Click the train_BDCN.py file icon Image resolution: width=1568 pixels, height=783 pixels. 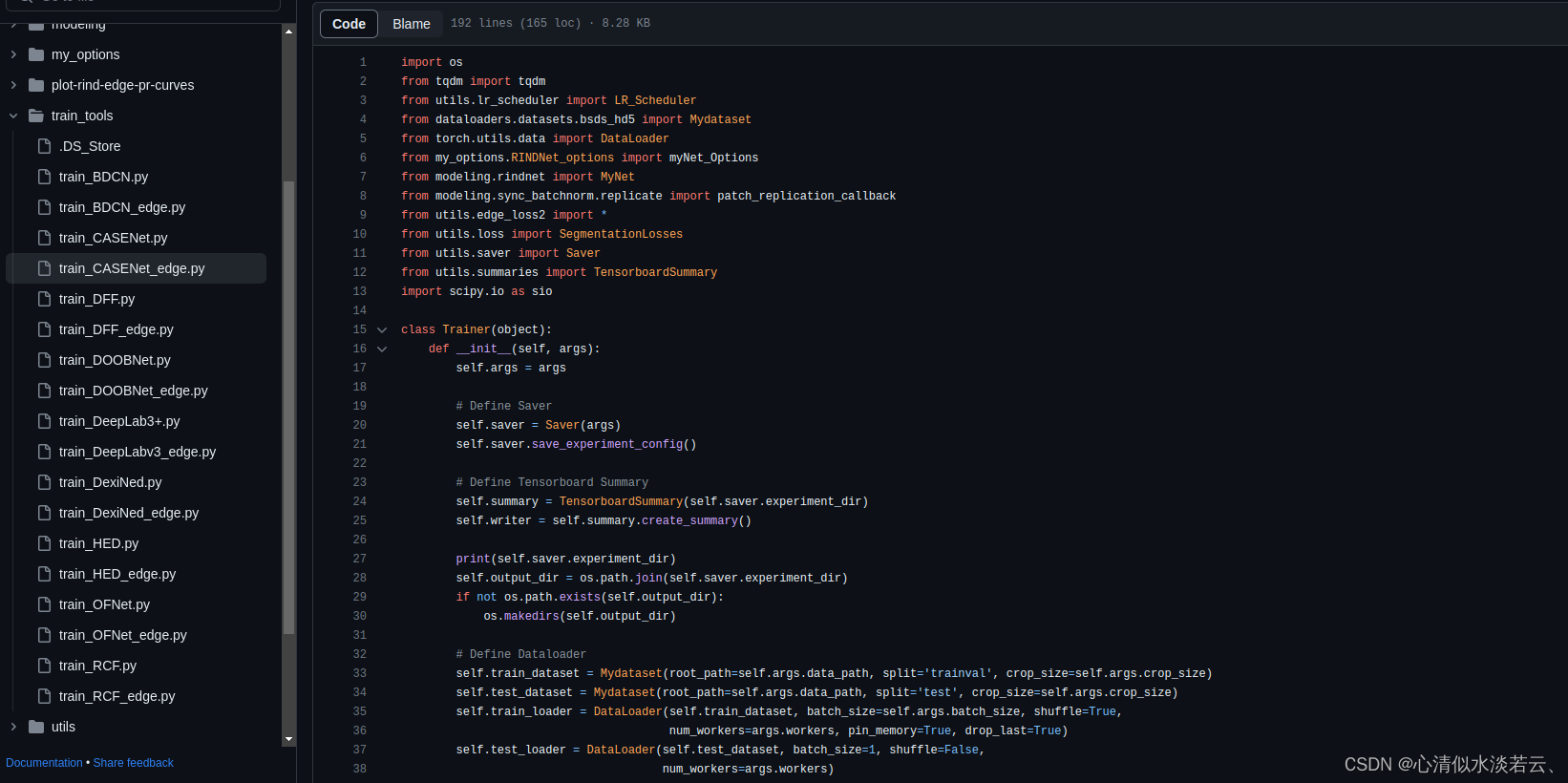44,177
